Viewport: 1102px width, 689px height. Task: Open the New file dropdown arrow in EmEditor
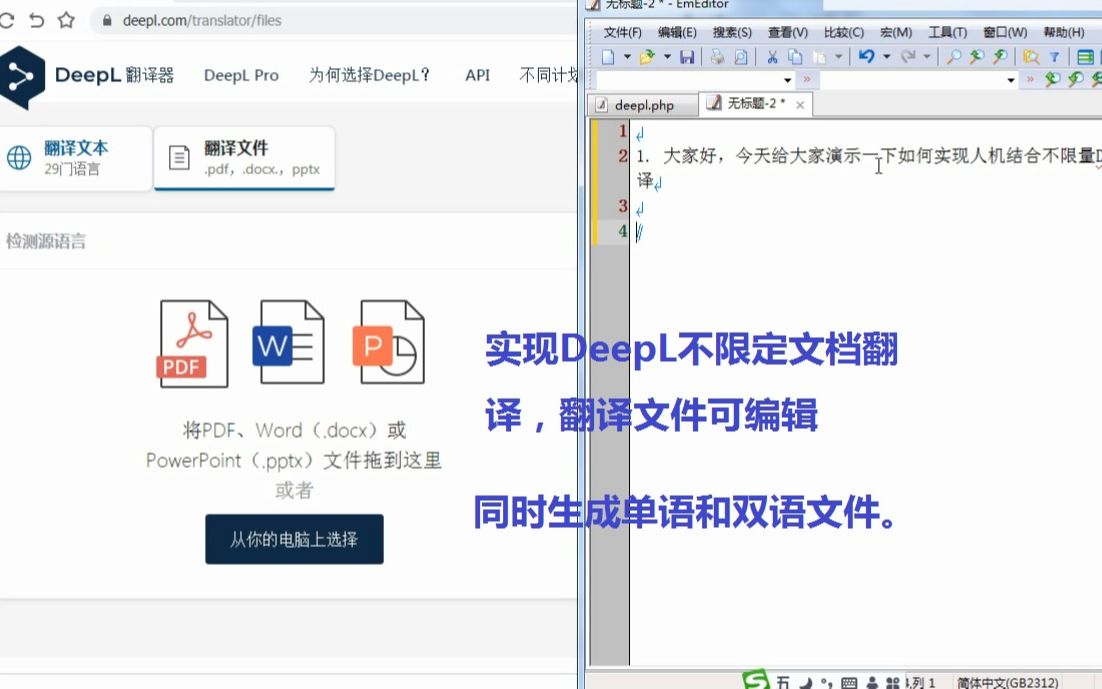pos(627,57)
